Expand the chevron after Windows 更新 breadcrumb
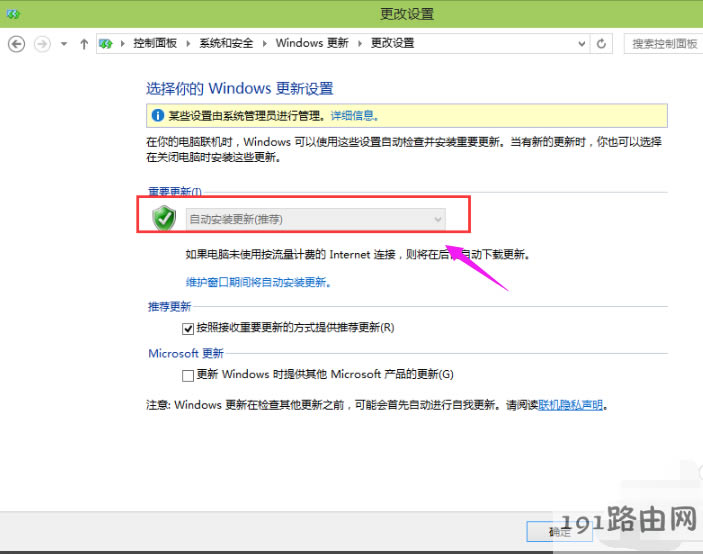Screen dimensions: 703x554 point(360,43)
